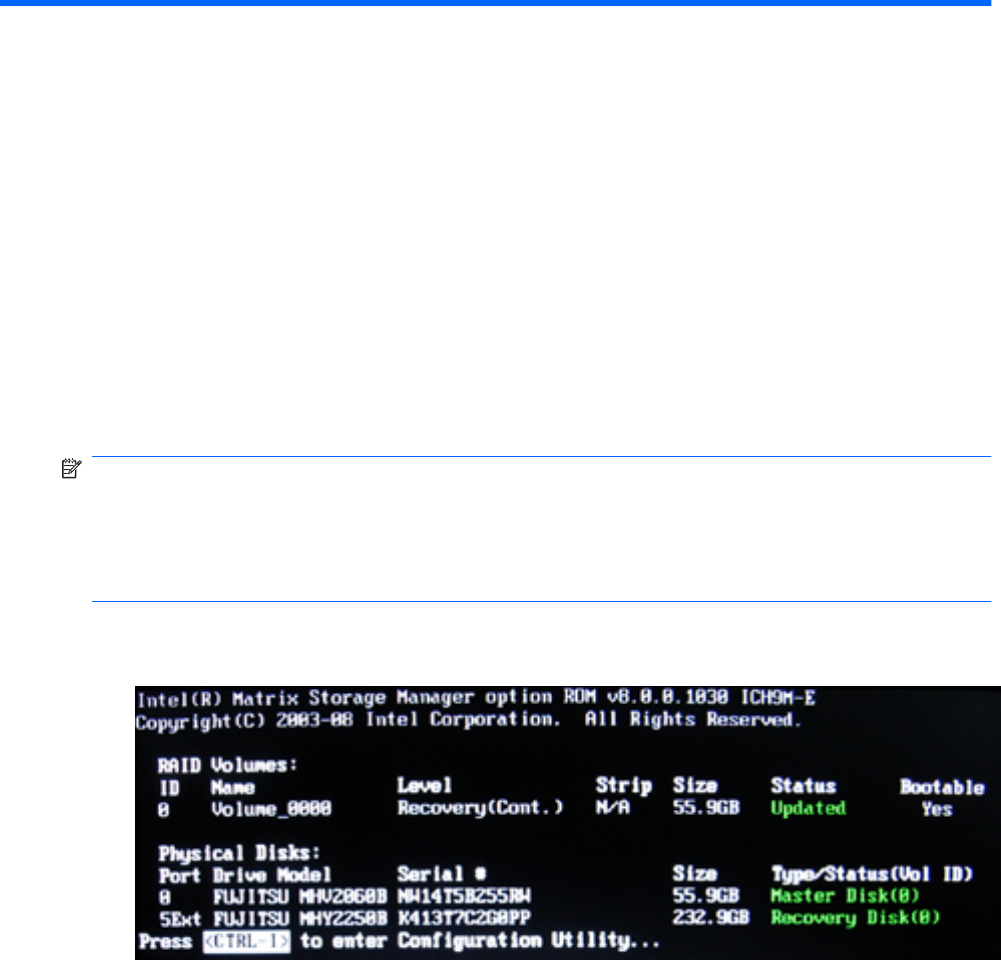Click the green 'Updated' status text
1001x960 pixels.
tap(808, 808)
